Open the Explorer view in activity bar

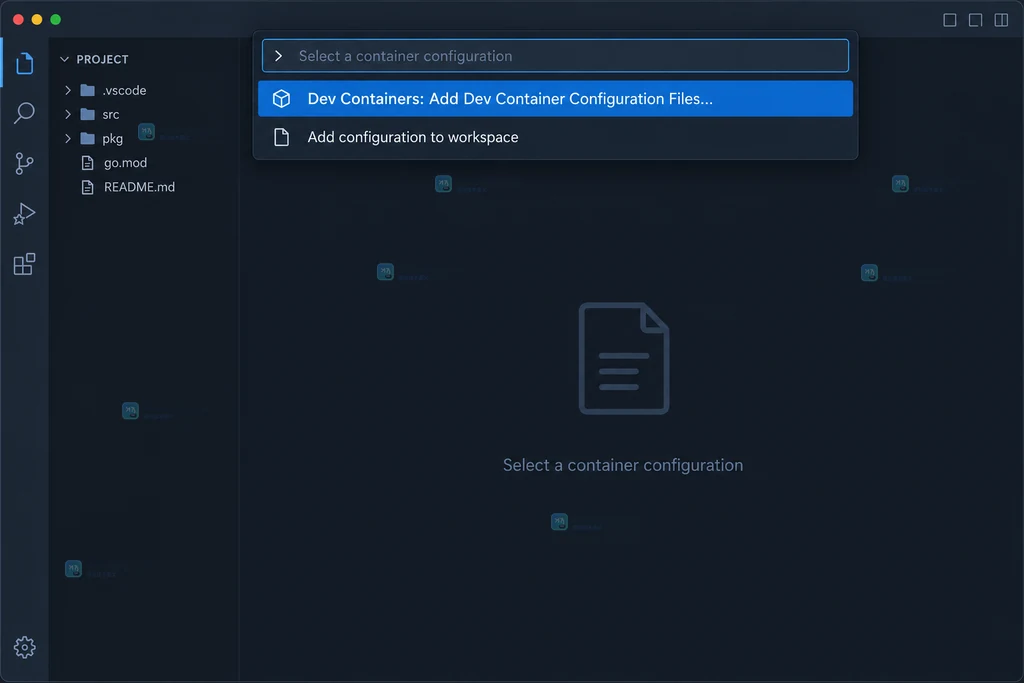(x=25, y=63)
